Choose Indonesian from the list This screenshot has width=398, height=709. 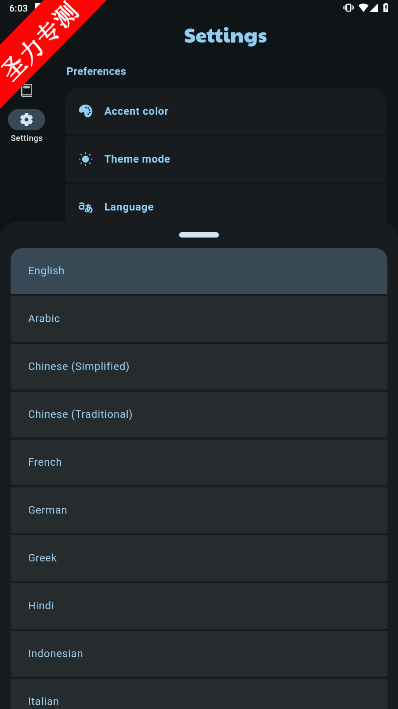coord(199,654)
